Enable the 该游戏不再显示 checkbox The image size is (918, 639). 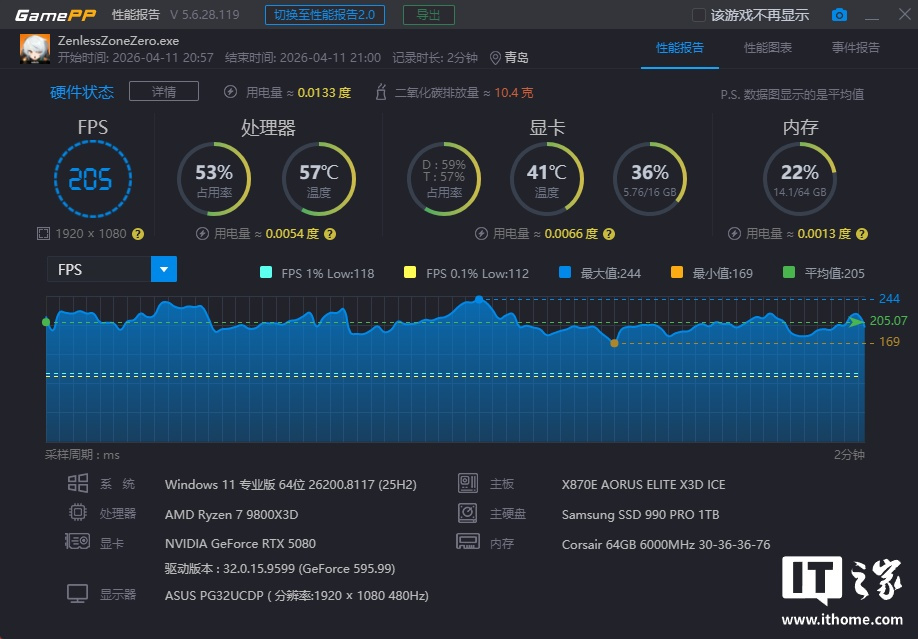(x=699, y=15)
